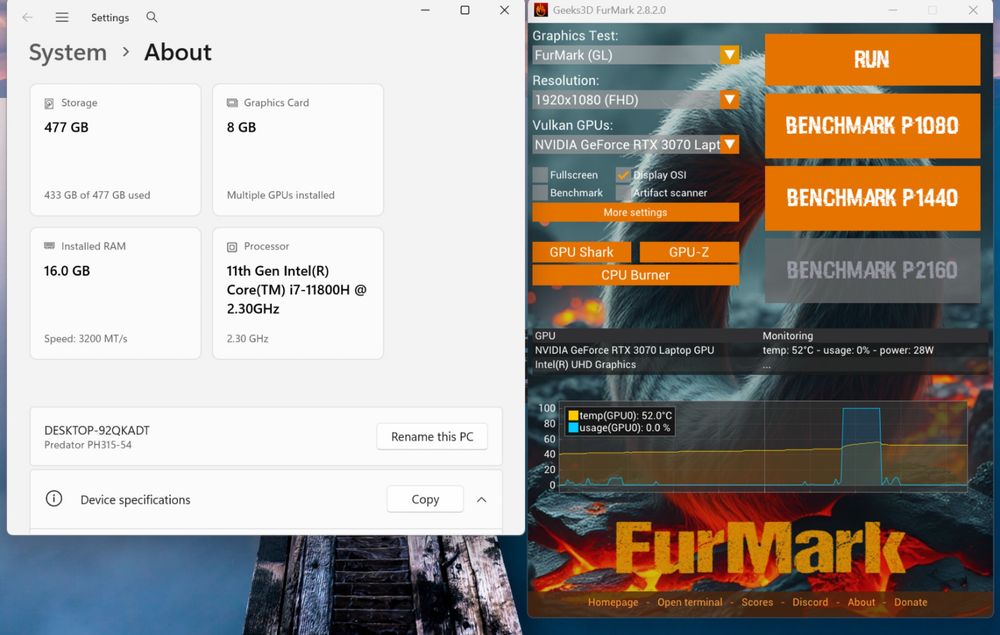Click the Storage card icon
Image resolution: width=1000 pixels, height=635 pixels.
click(49, 103)
